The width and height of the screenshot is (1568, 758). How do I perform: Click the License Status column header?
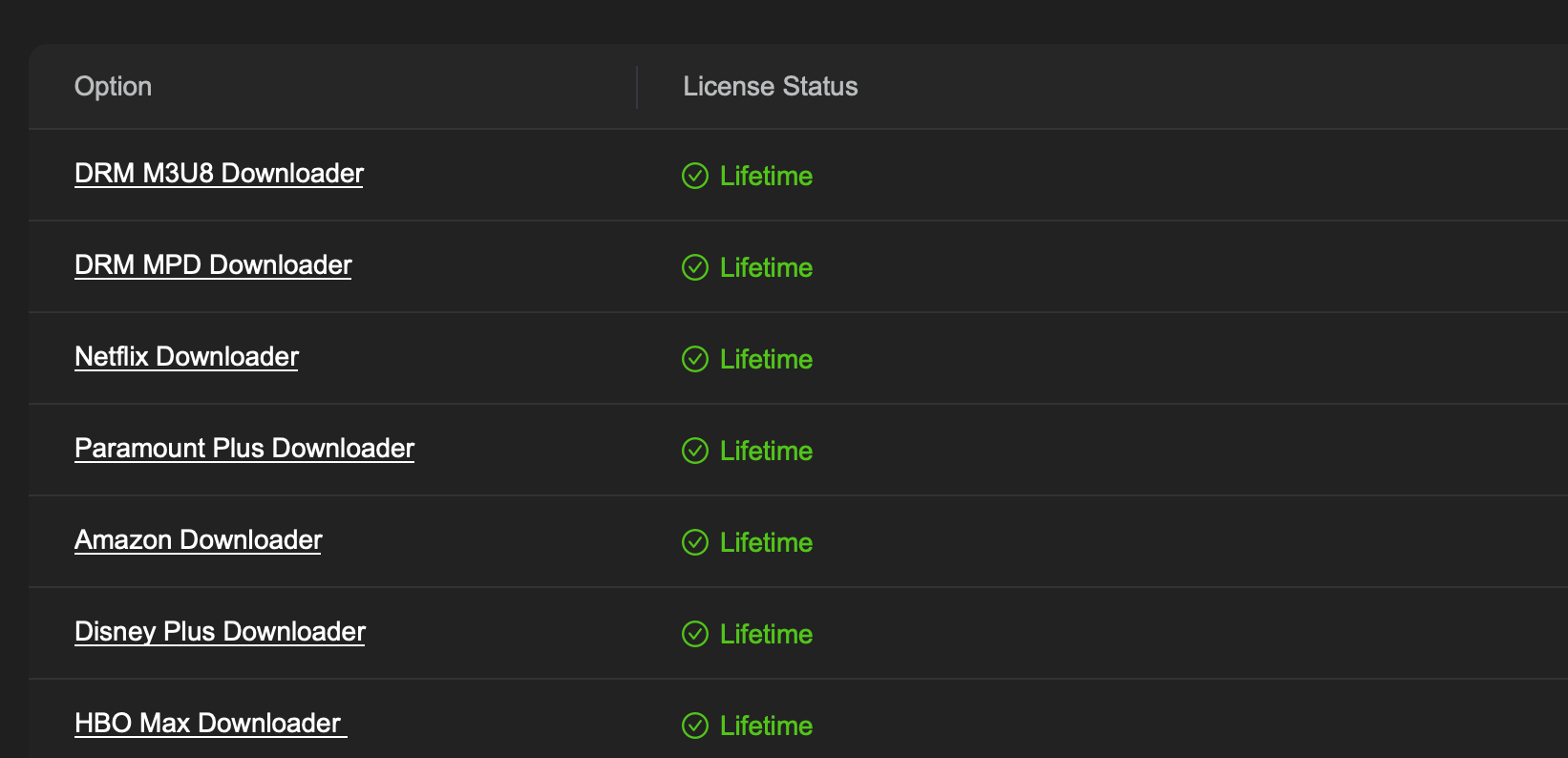click(770, 87)
